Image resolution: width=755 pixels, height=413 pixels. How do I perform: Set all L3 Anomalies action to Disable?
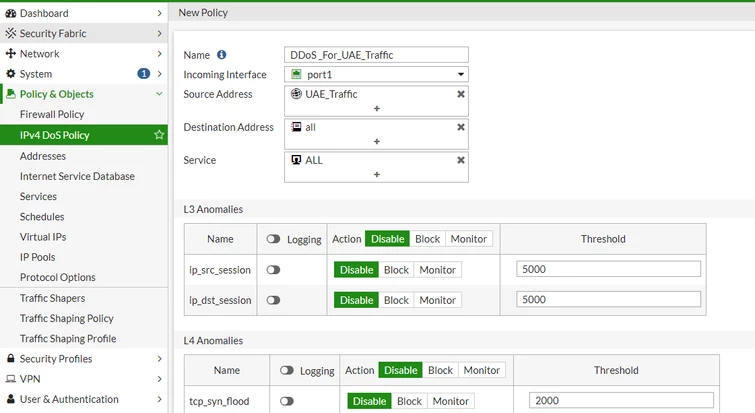click(x=388, y=239)
